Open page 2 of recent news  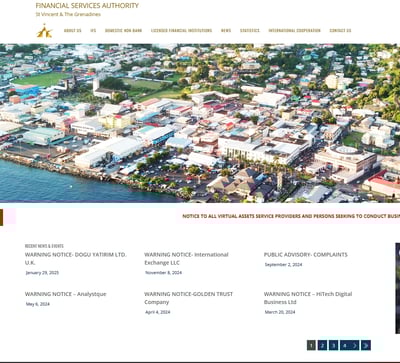pos(322,345)
